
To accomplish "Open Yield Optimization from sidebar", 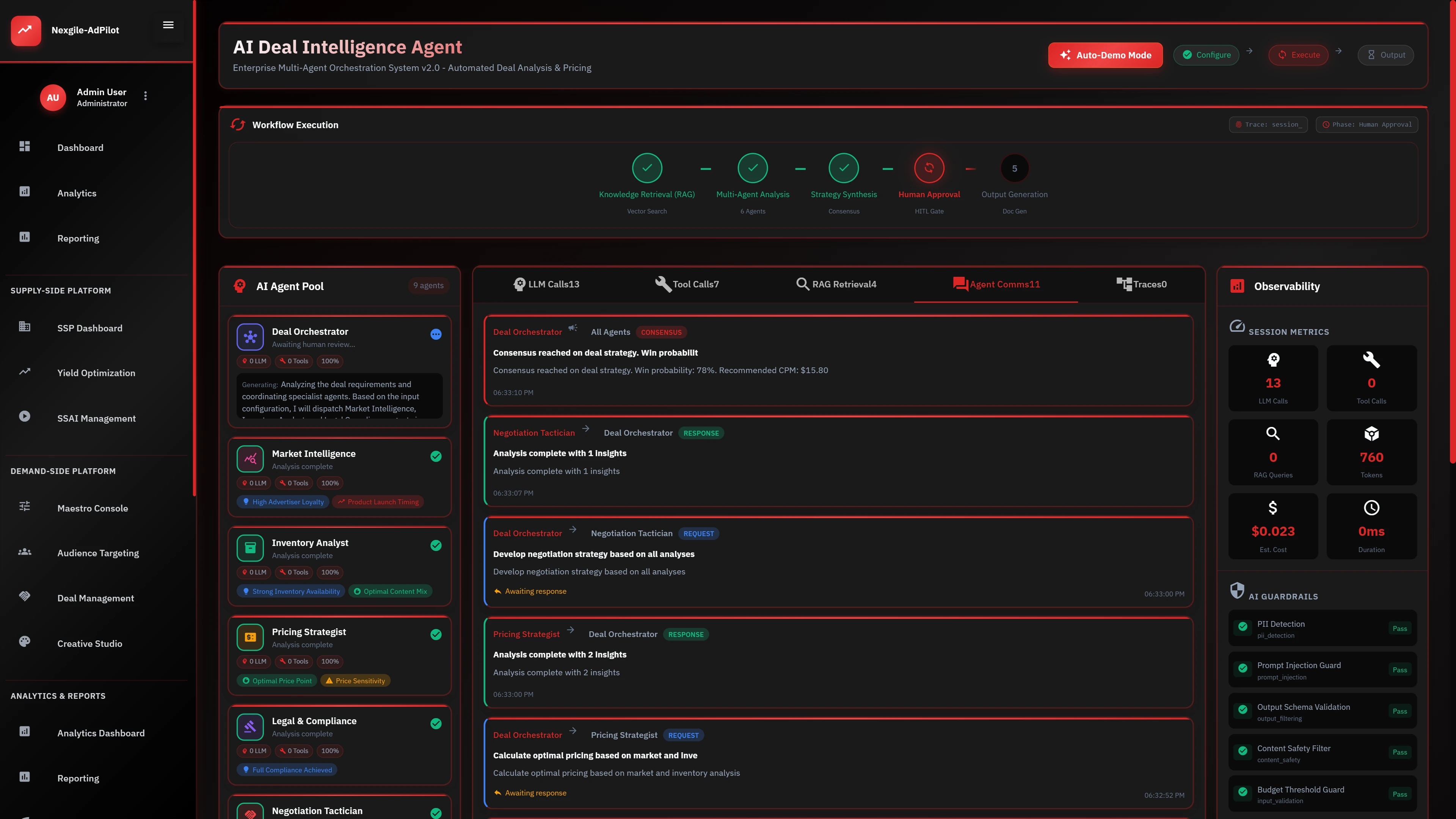I will tap(96, 373).
